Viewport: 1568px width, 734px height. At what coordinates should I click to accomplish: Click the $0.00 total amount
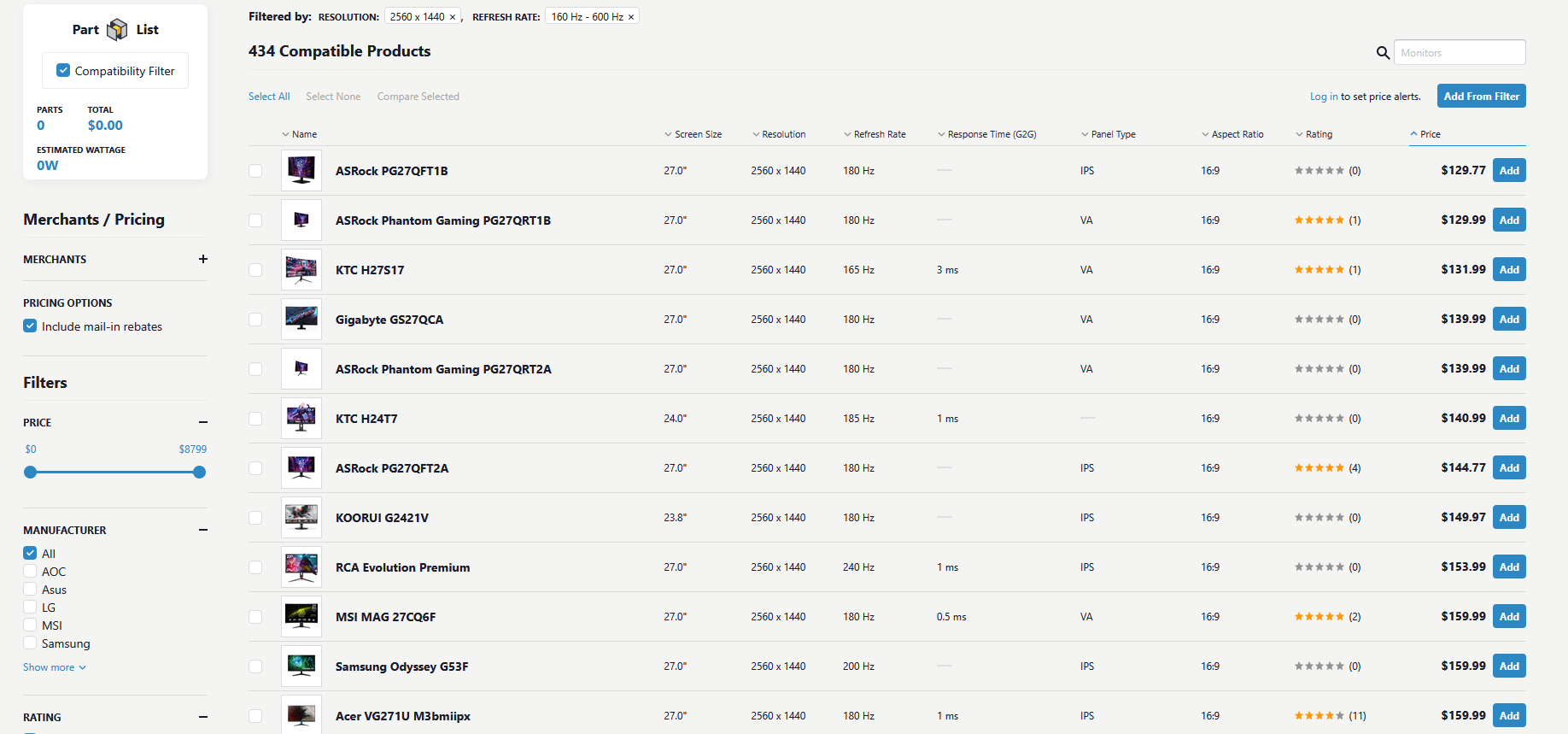pyautogui.click(x=105, y=126)
